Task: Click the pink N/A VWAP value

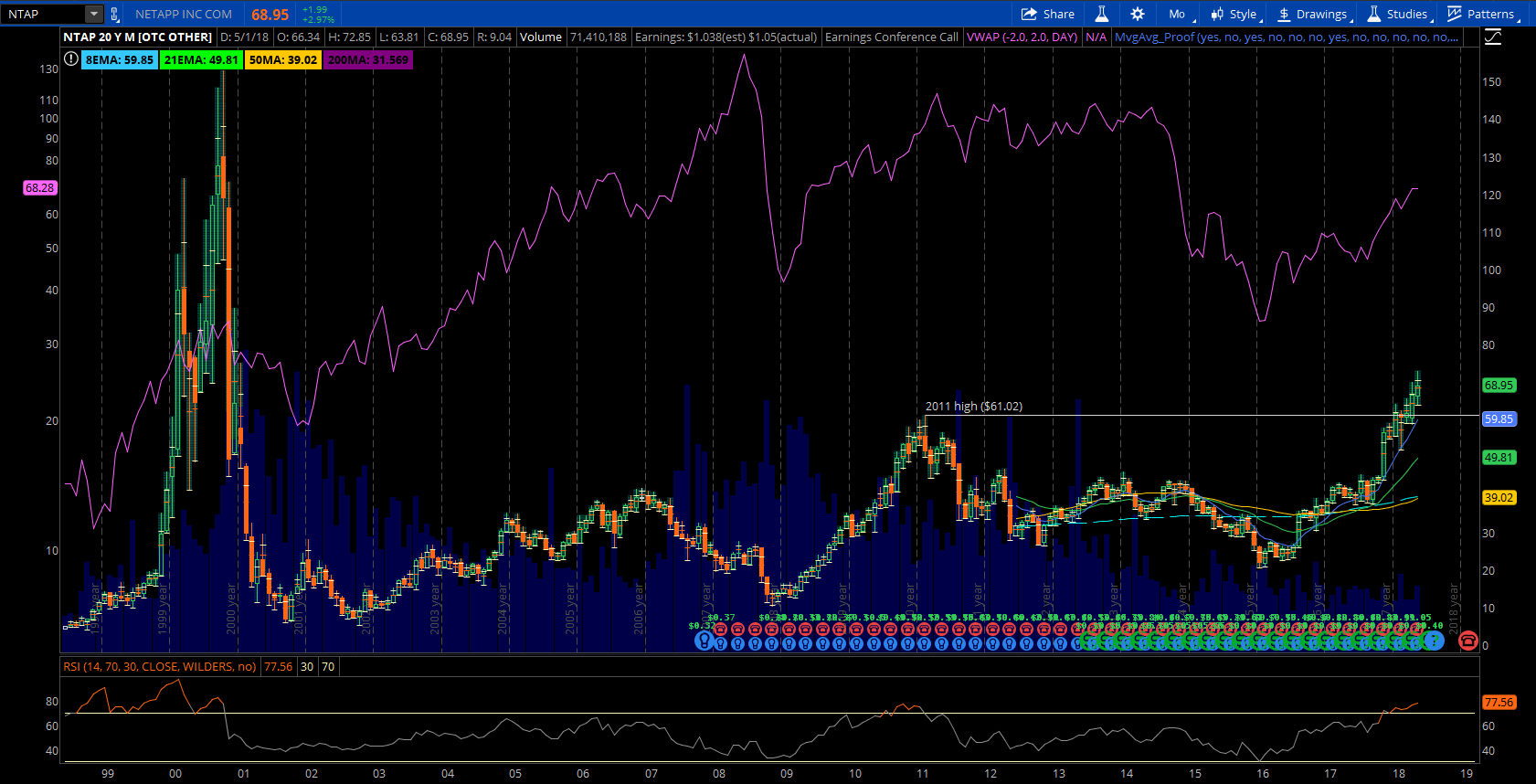Action: (1096, 37)
